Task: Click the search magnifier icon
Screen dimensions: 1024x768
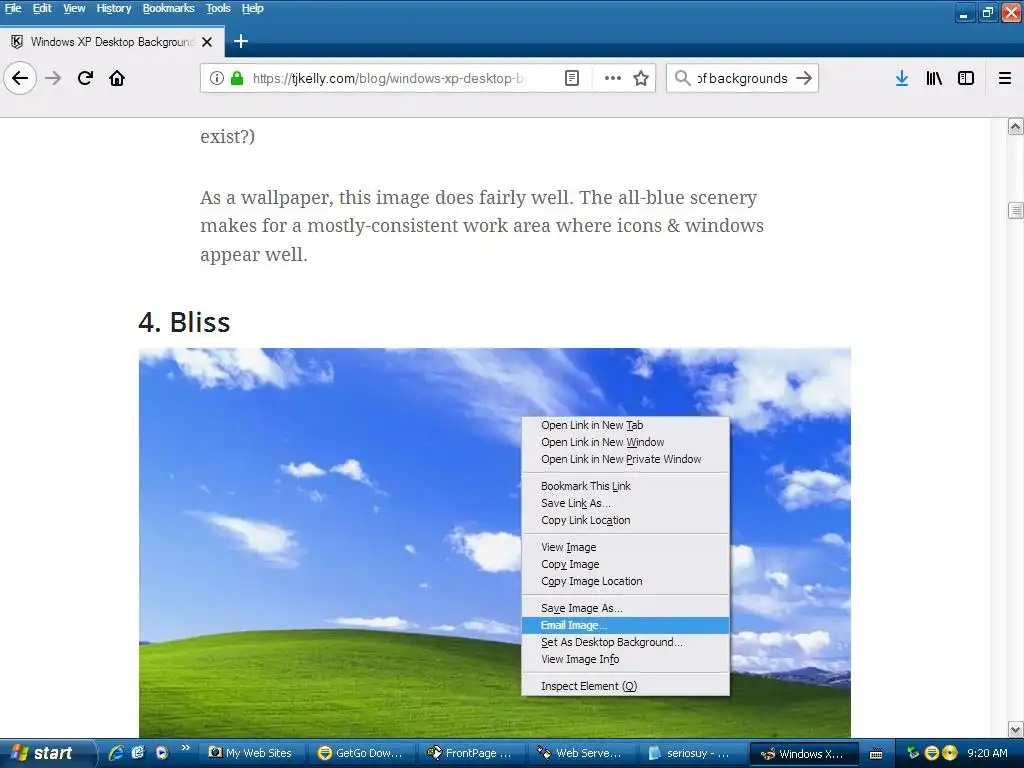Action: tap(682, 78)
